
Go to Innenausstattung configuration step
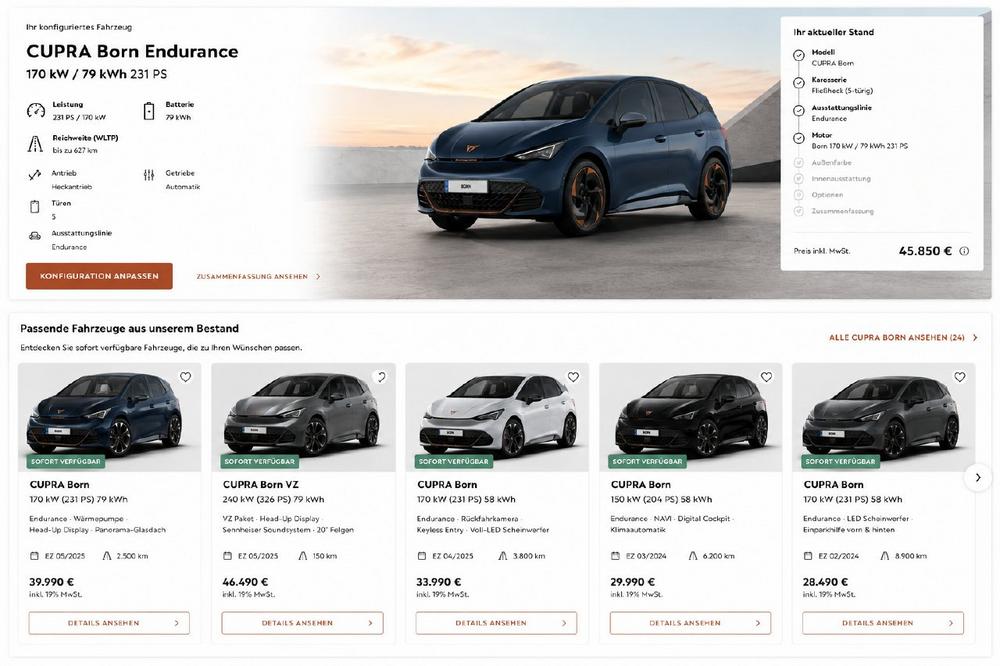[x=841, y=179]
